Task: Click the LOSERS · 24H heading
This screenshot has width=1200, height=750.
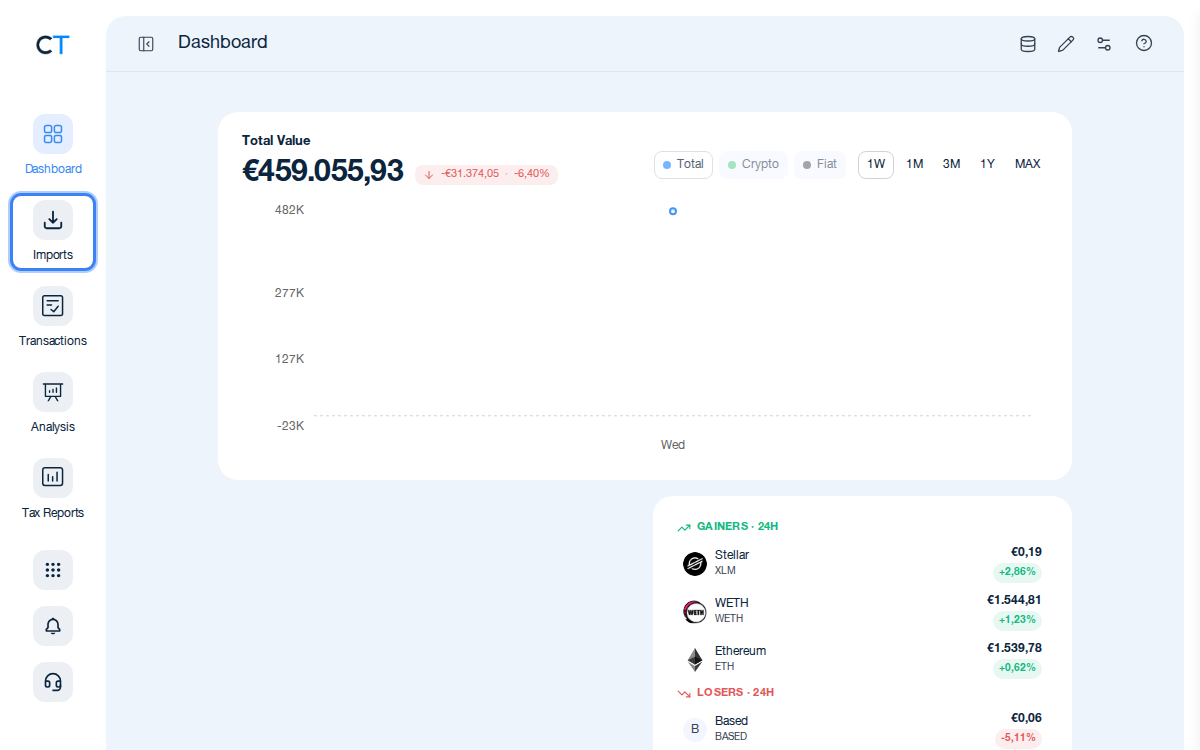Action: point(735,692)
